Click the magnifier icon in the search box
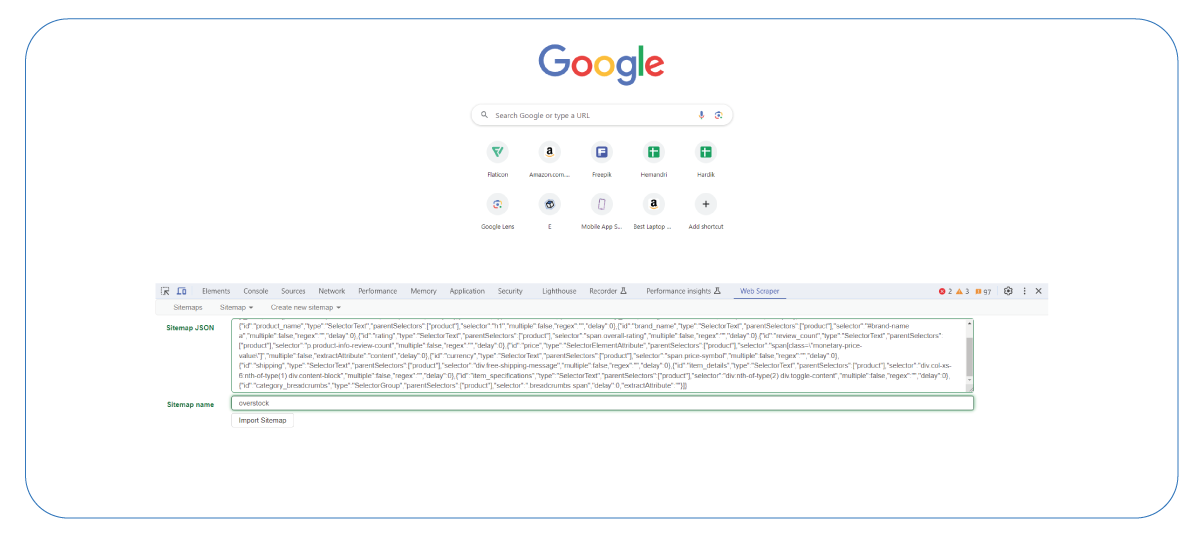The height and width of the screenshot is (534, 1203). (485, 115)
